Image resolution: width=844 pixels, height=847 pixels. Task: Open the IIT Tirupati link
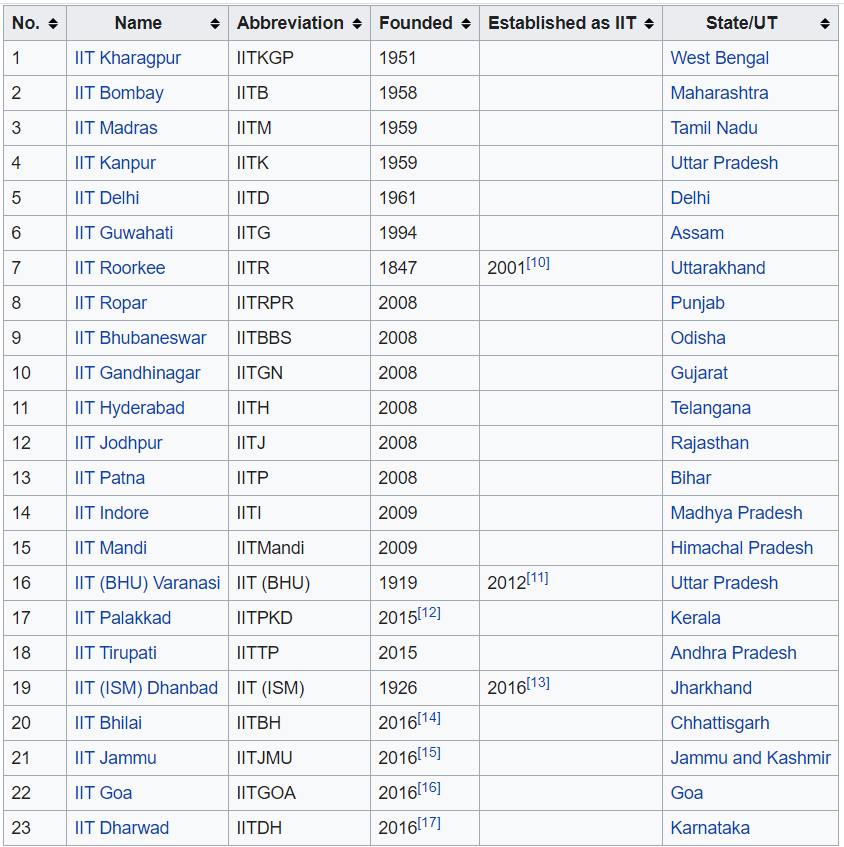116,653
